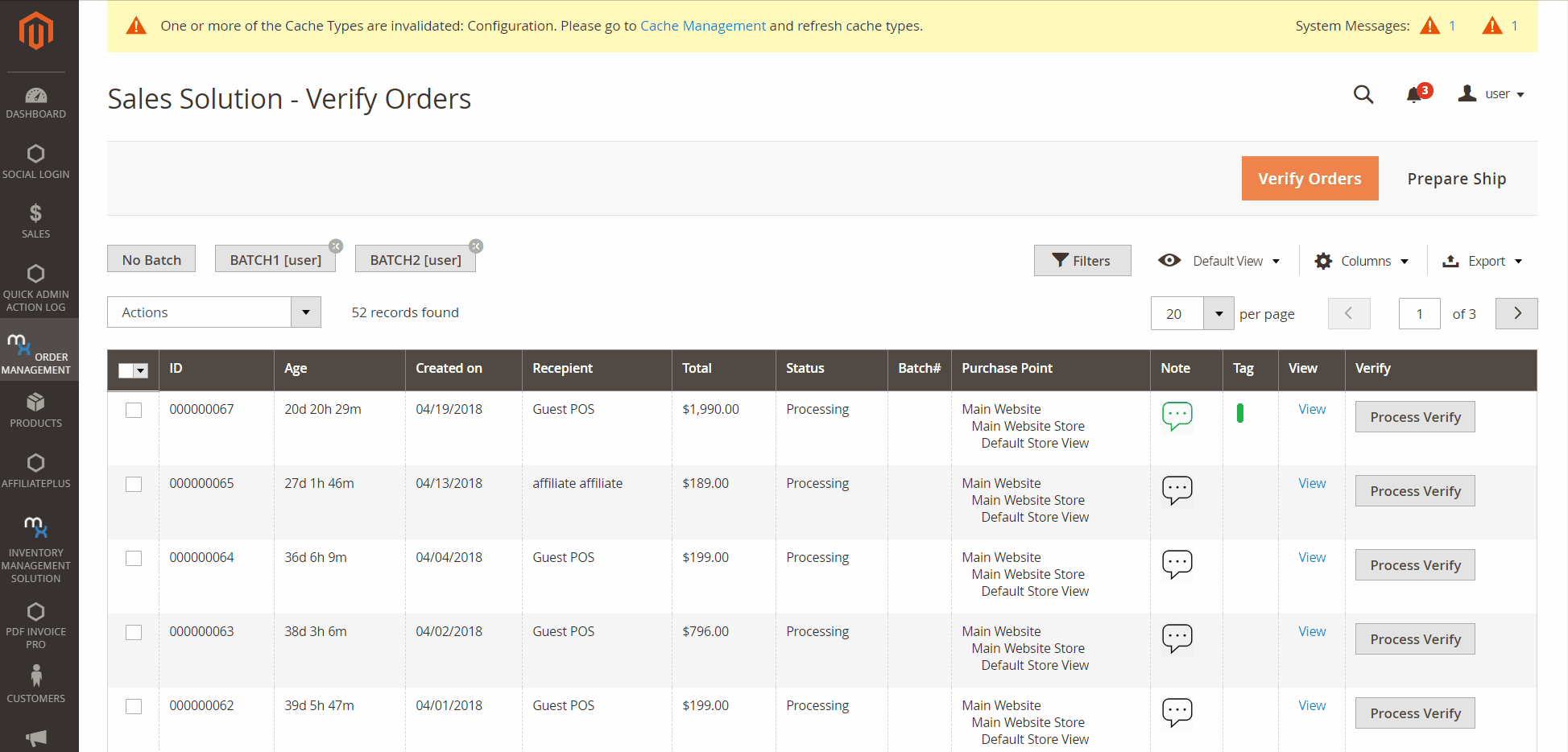Image resolution: width=1568 pixels, height=752 pixels.
Task: Select the BATCH2 [user] filter
Action: click(416, 259)
